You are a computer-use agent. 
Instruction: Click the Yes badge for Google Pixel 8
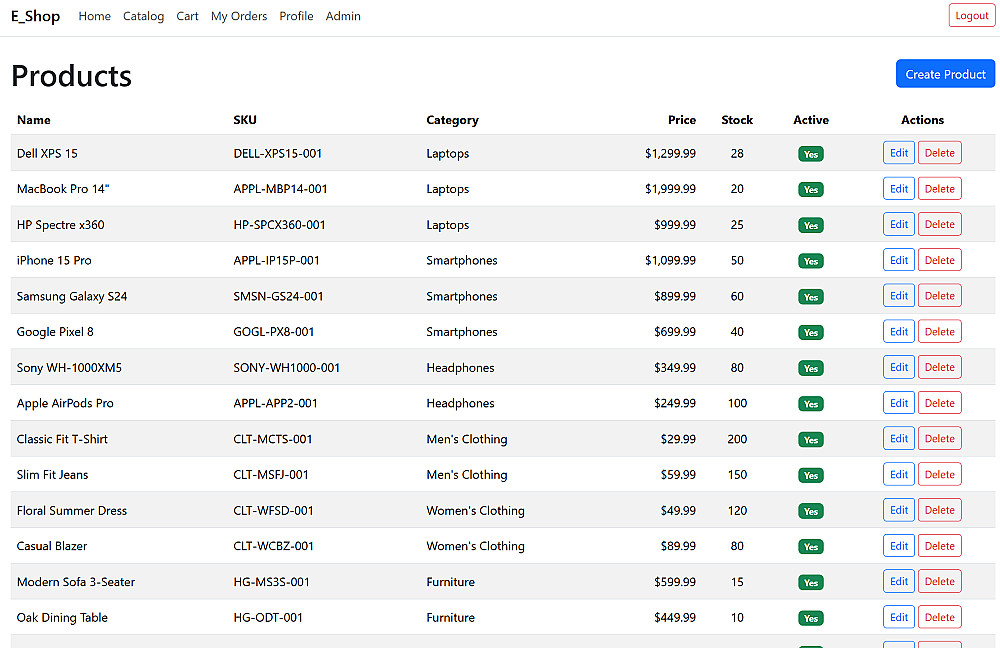811,332
